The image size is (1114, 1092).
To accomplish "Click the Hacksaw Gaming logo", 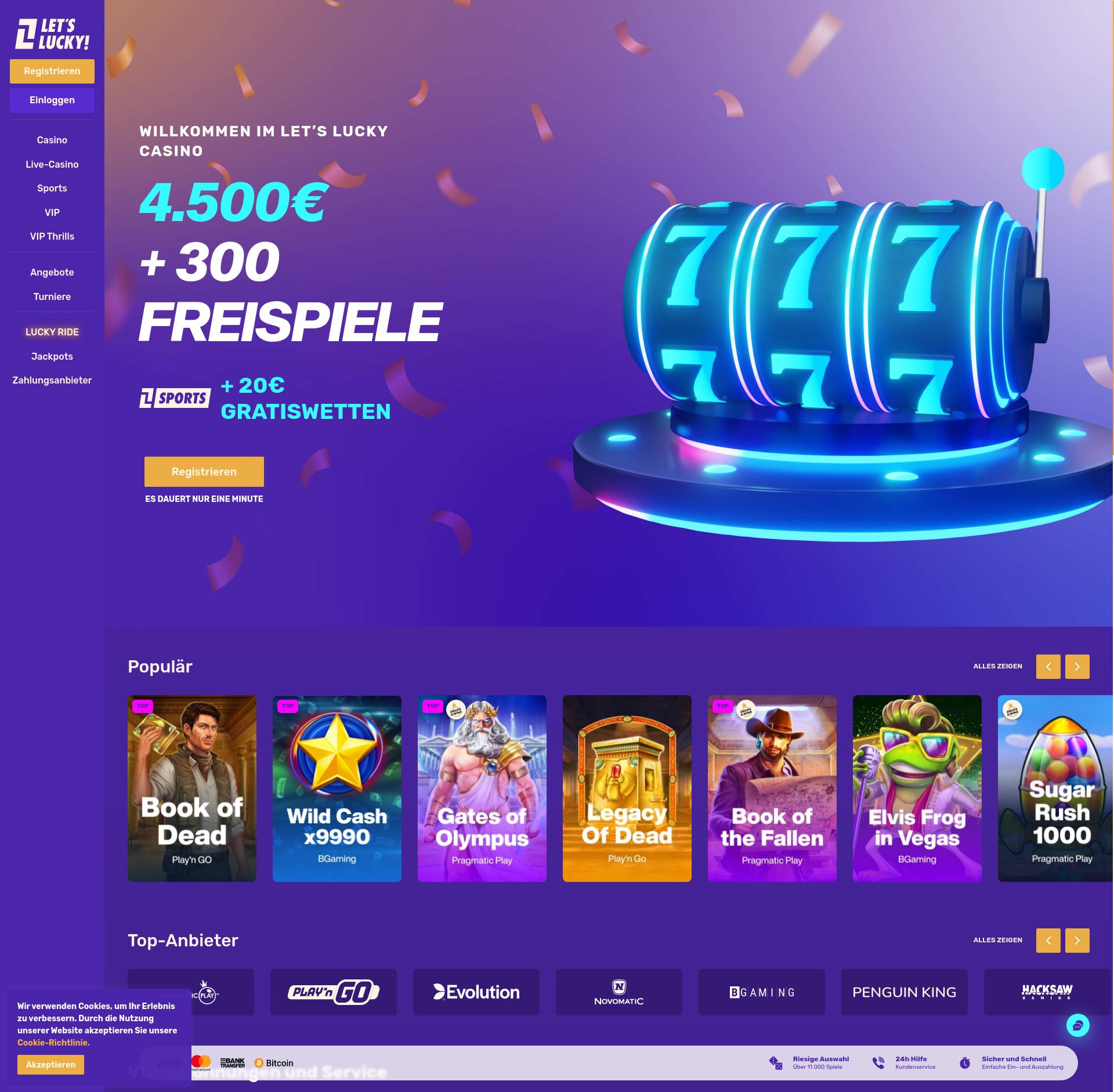I will click(x=1047, y=992).
